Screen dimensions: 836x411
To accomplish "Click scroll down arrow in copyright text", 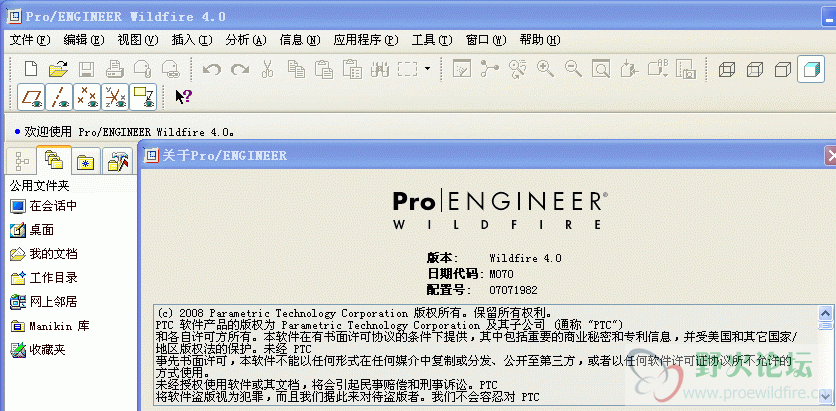I will [825, 397].
